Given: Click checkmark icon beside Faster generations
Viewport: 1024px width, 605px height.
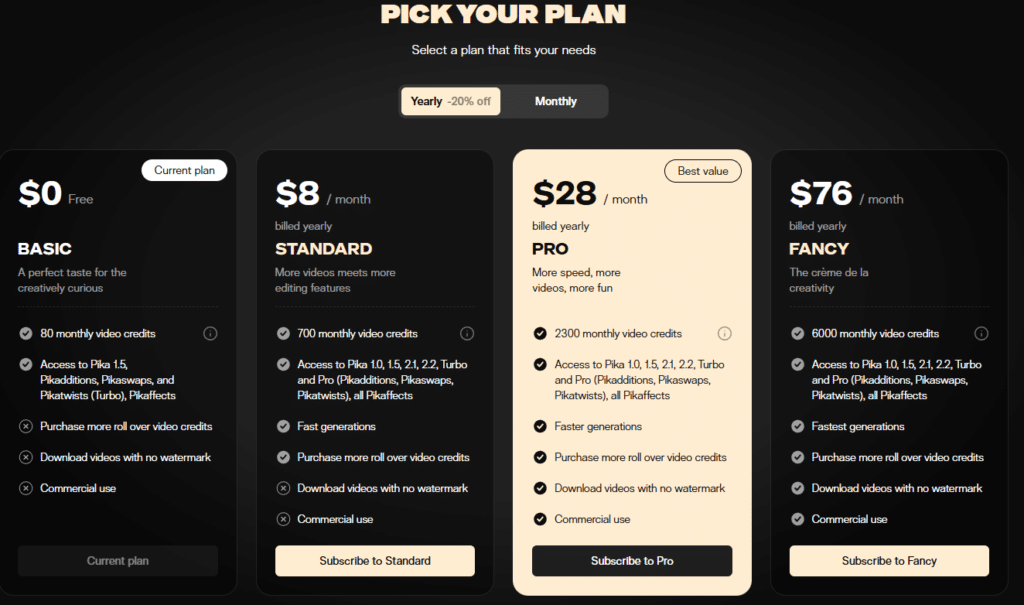Looking at the screenshot, I should point(540,426).
